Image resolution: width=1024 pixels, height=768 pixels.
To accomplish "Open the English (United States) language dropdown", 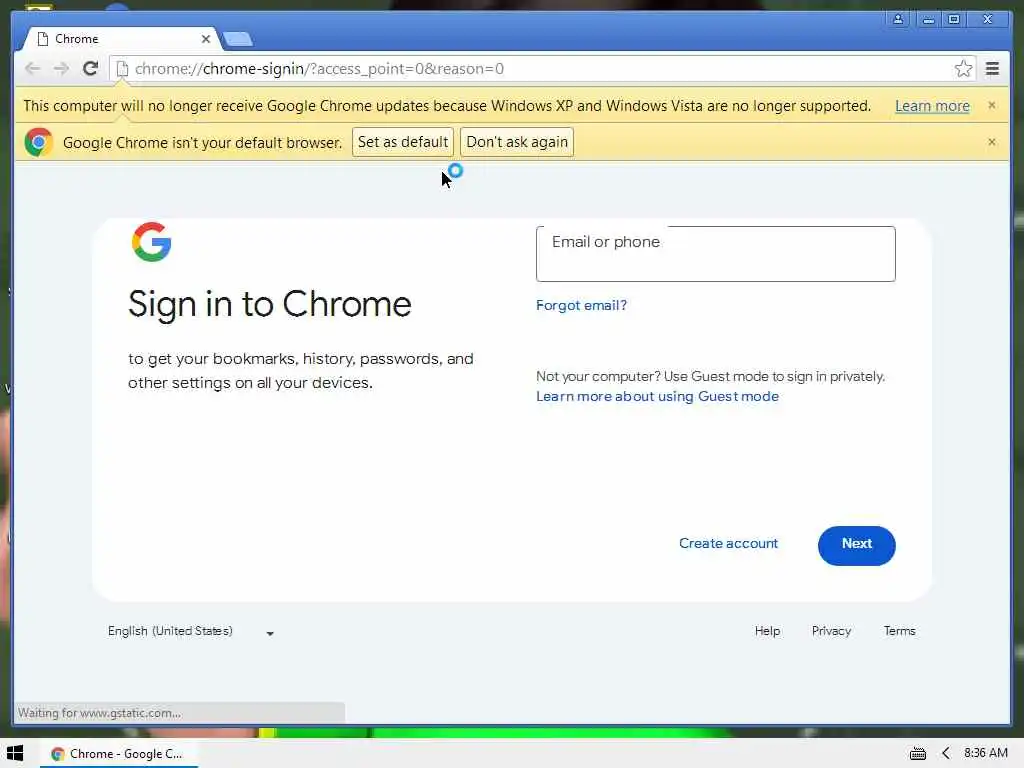I will coord(191,632).
